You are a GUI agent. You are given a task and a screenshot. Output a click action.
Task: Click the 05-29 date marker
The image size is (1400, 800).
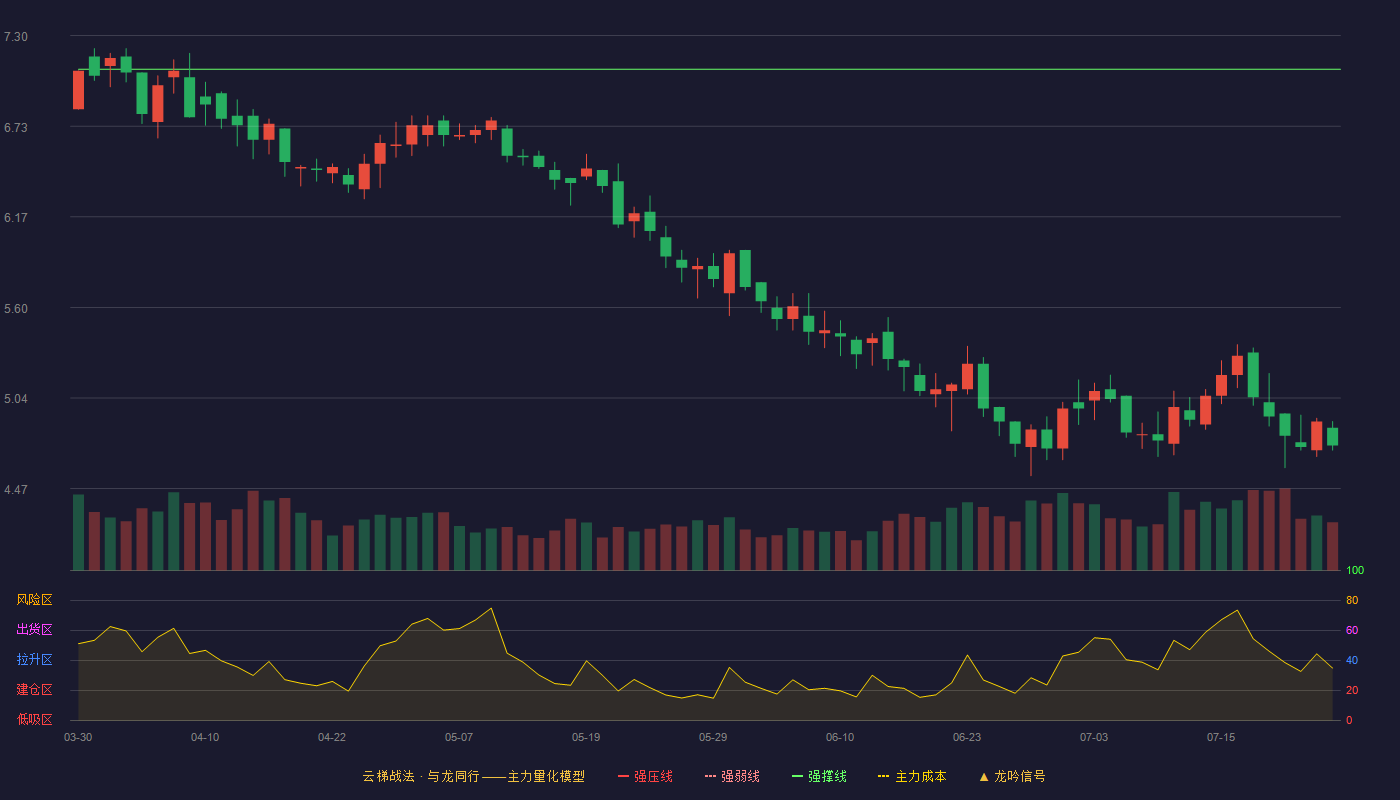click(x=713, y=737)
